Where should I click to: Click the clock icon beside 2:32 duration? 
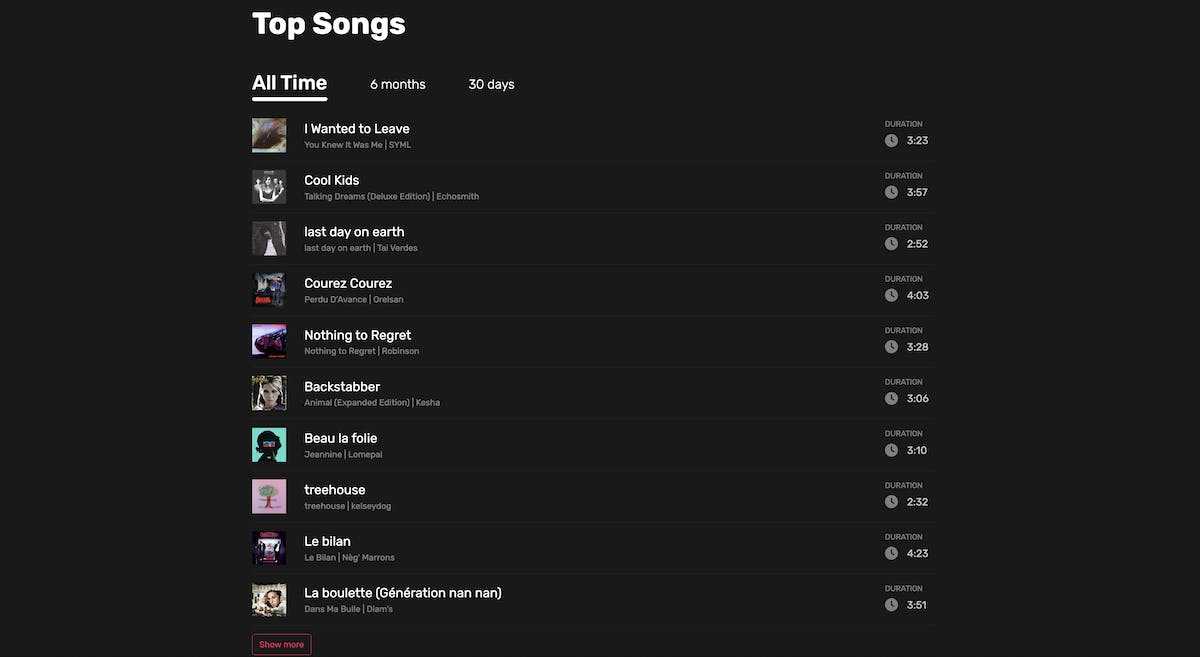click(891, 502)
